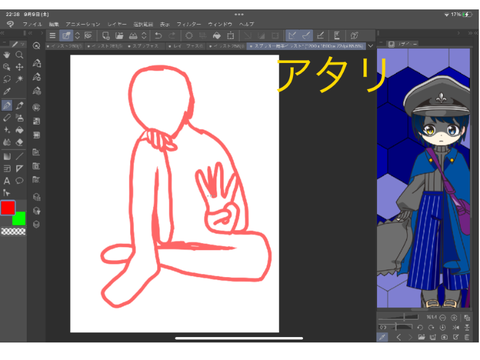Select the Move layer tool

(20, 67)
